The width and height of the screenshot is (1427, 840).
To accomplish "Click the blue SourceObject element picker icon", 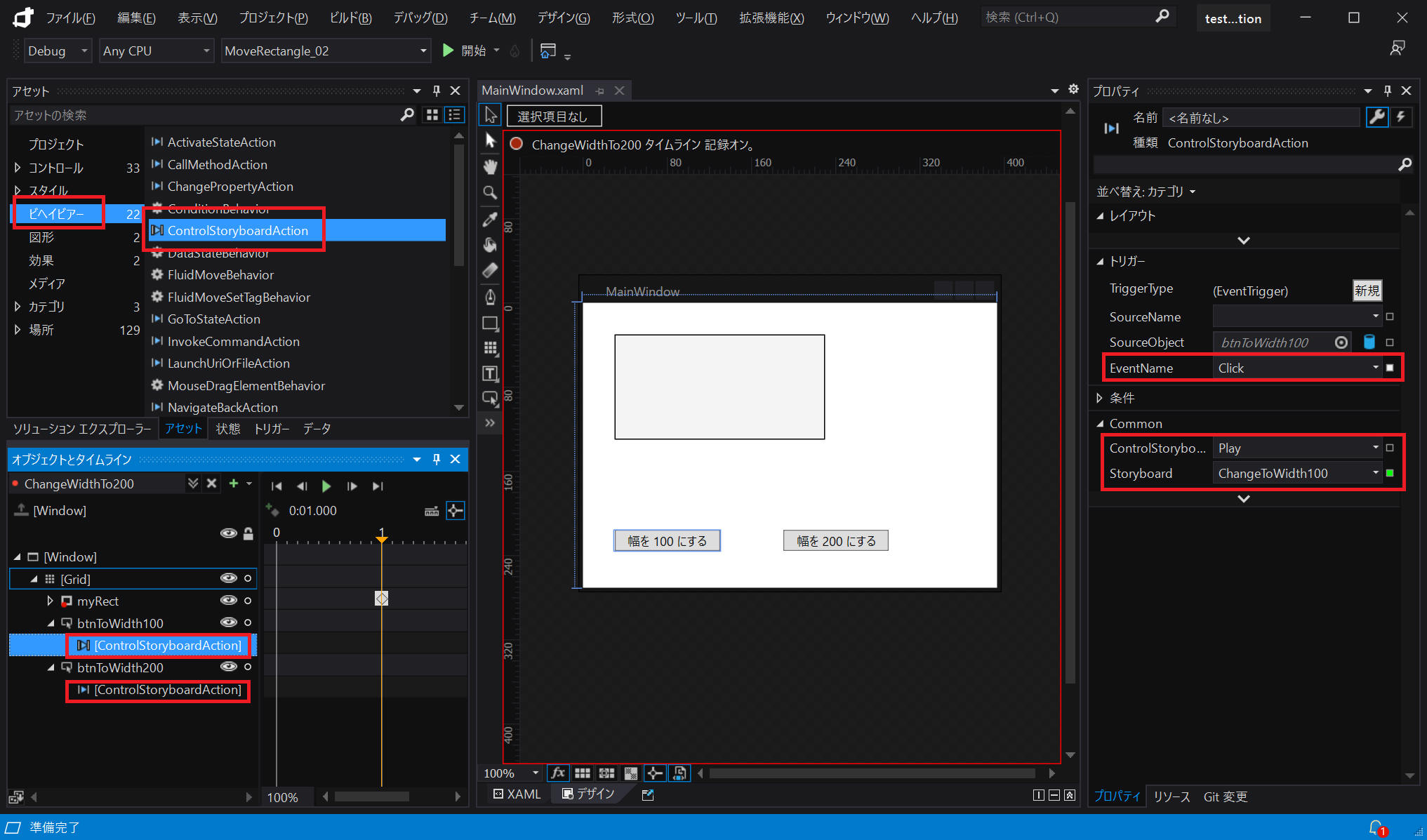I will [1369, 342].
